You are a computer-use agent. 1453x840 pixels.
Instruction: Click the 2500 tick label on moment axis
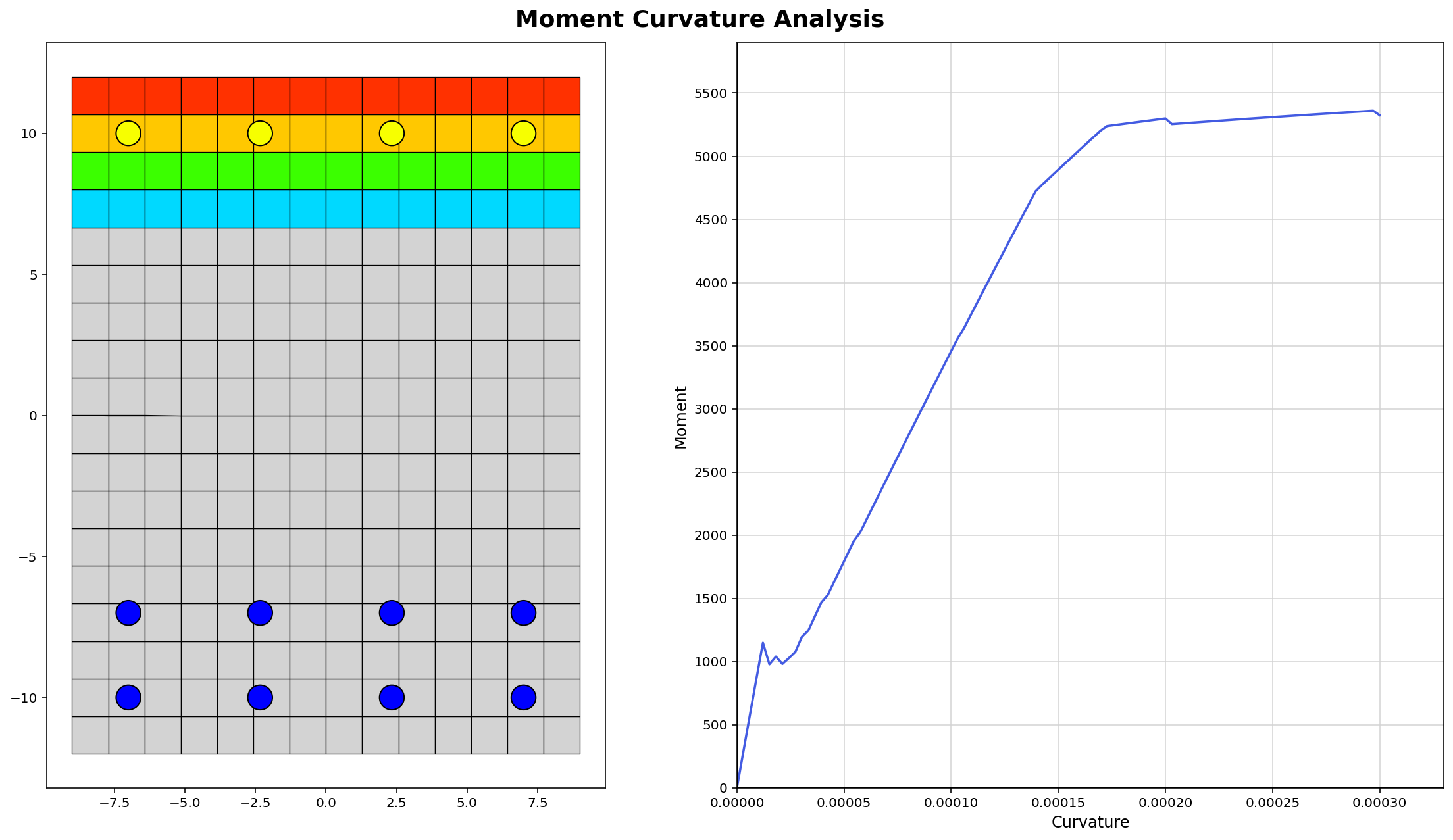click(x=709, y=472)
